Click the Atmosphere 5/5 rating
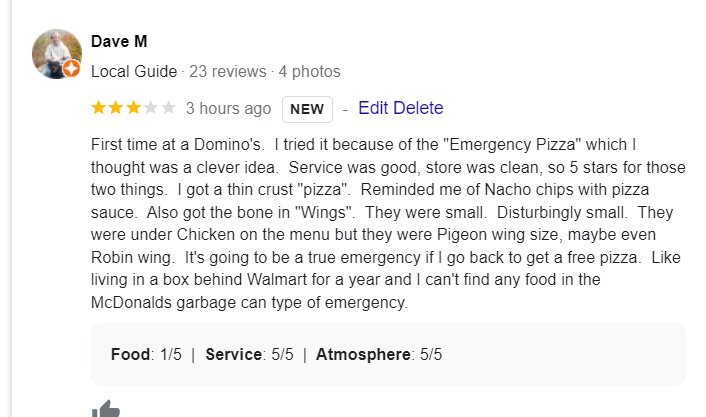 (x=379, y=354)
